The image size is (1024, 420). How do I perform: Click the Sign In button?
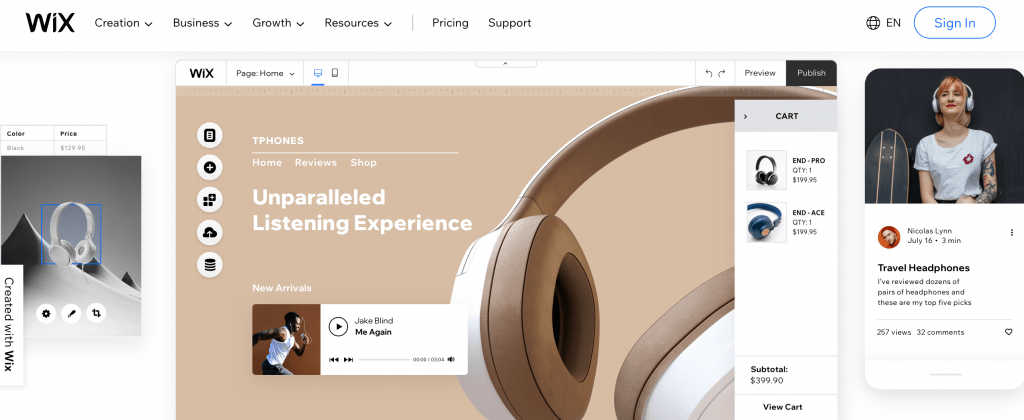(954, 23)
